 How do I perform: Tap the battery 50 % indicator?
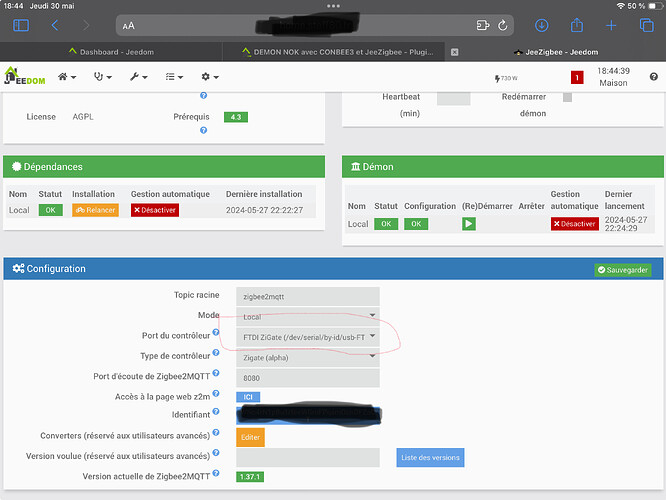point(644,6)
